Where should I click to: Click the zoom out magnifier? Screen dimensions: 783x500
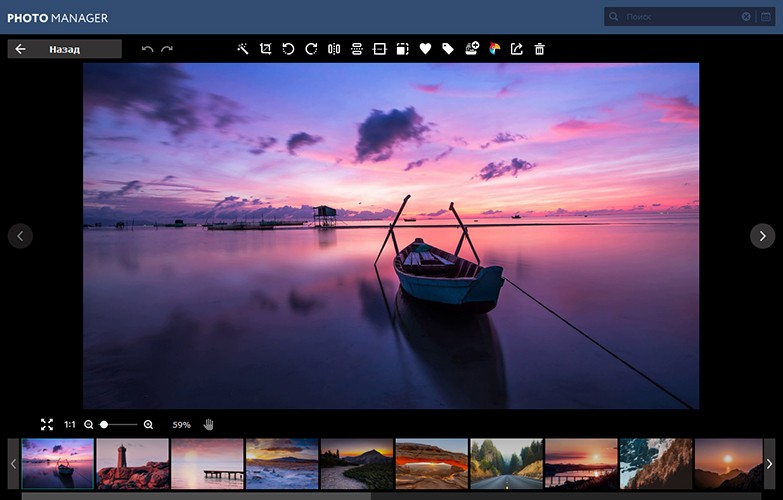coord(89,425)
